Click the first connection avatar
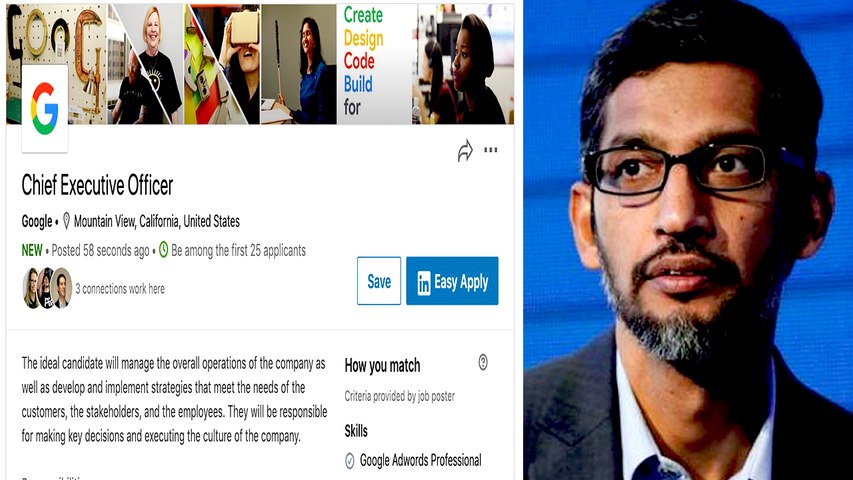The width and height of the screenshot is (853, 480). (31, 288)
